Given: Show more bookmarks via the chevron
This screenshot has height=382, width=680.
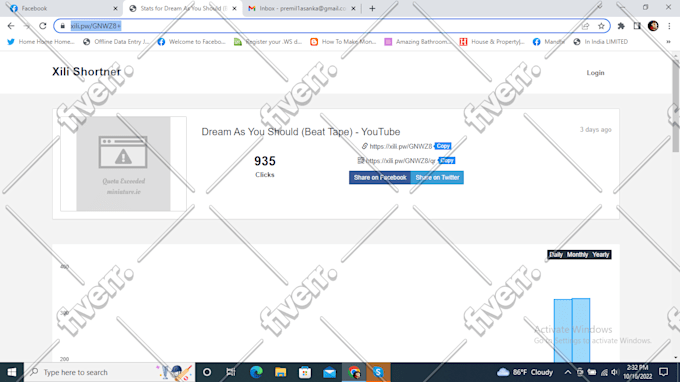Looking at the screenshot, I should pyautogui.click(x=668, y=42).
